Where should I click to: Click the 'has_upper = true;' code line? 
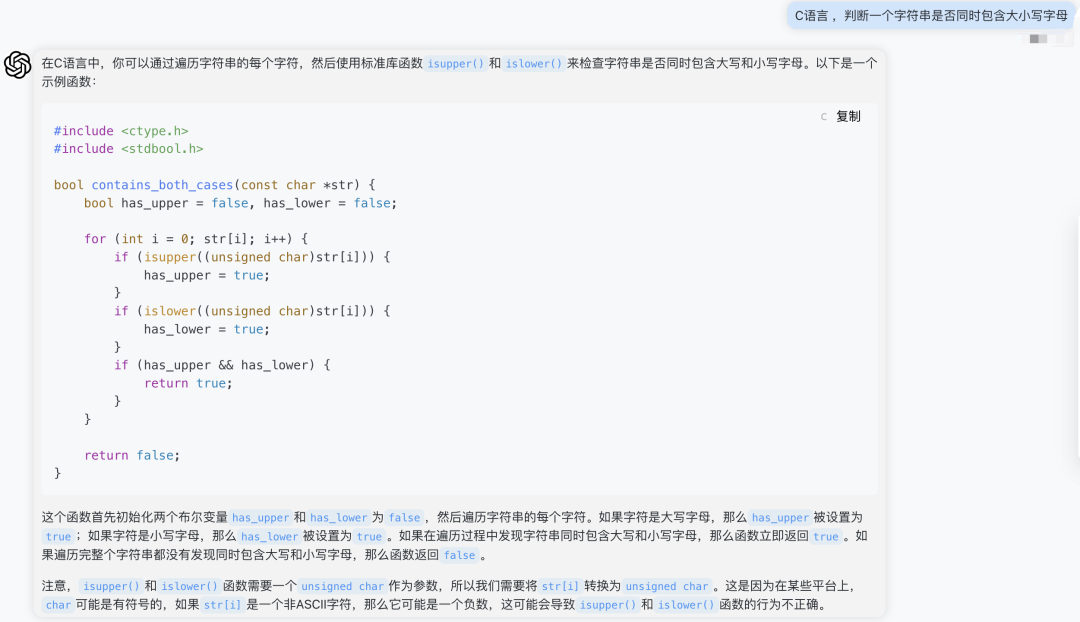pyautogui.click(x=207, y=275)
